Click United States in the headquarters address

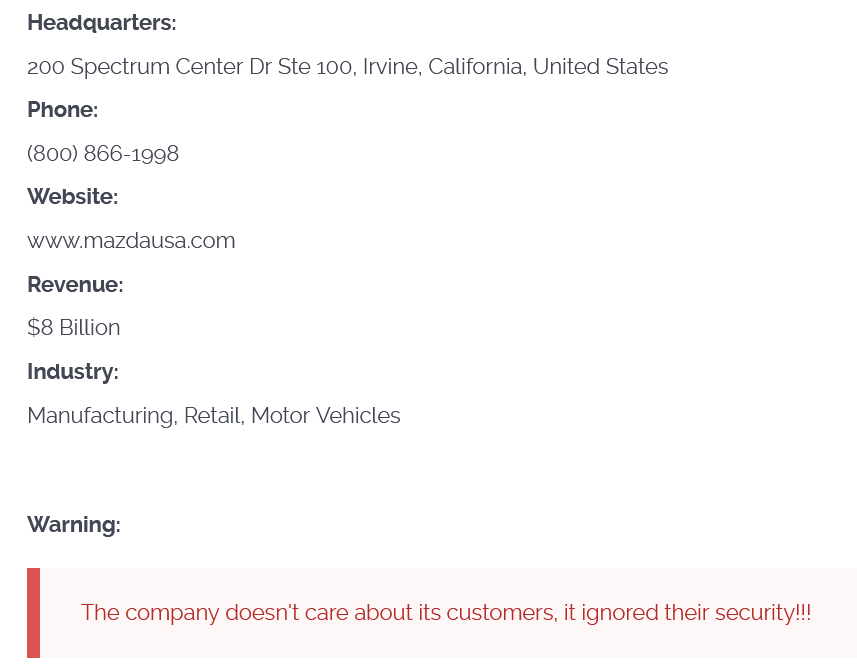(600, 67)
